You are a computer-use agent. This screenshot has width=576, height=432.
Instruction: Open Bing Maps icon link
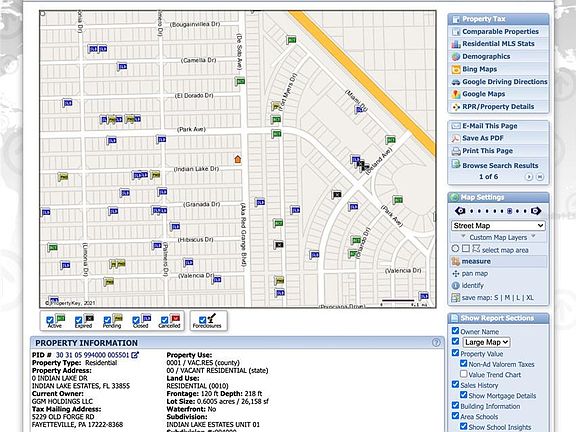click(456, 69)
